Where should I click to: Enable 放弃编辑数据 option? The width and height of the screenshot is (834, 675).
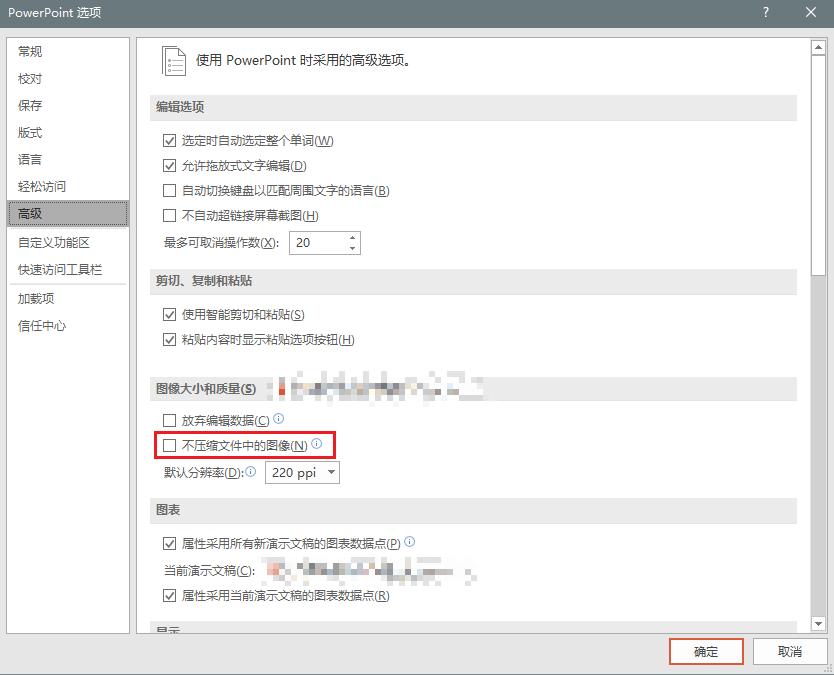tap(169, 418)
